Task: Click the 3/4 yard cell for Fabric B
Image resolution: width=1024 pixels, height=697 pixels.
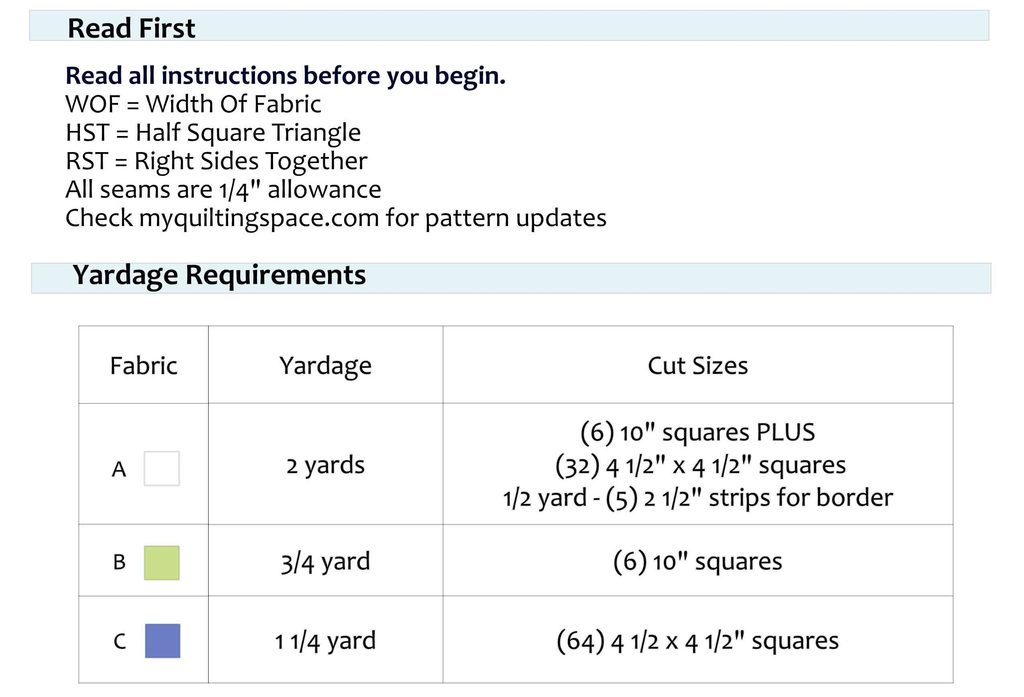Action: [325, 562]
